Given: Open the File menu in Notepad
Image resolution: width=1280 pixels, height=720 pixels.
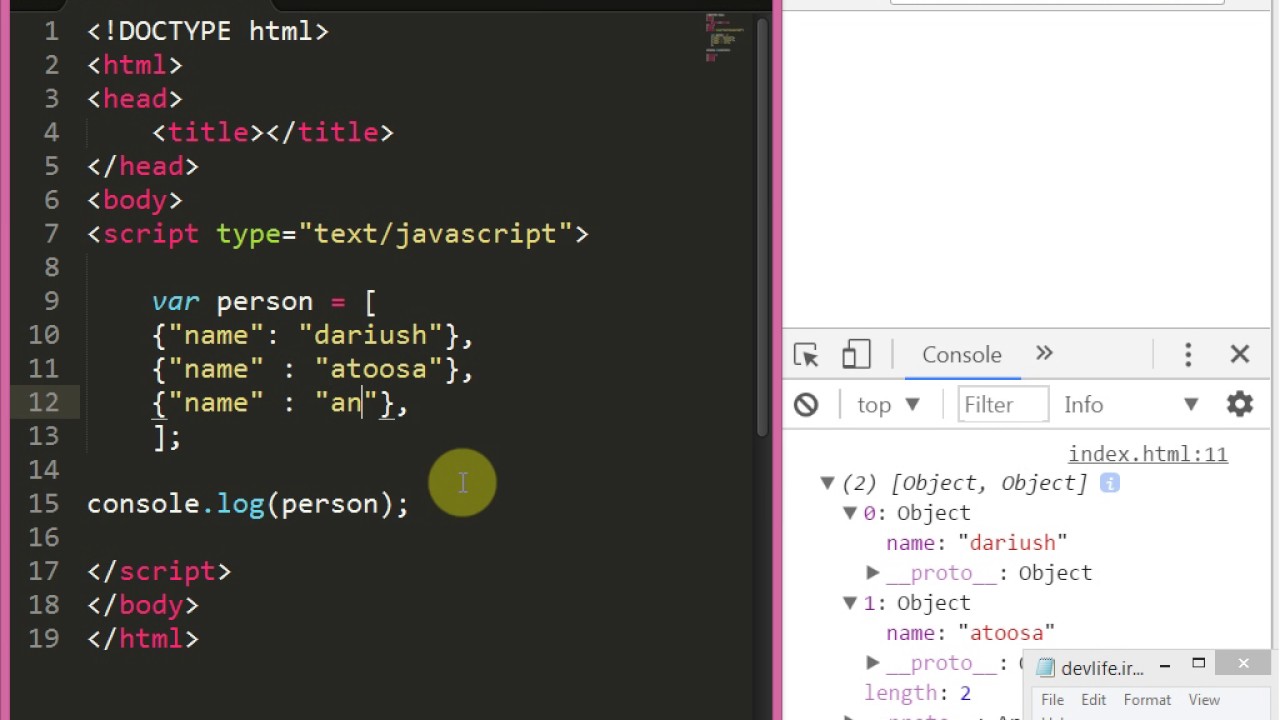Looking at the screenshot, I should point(1052,700).
